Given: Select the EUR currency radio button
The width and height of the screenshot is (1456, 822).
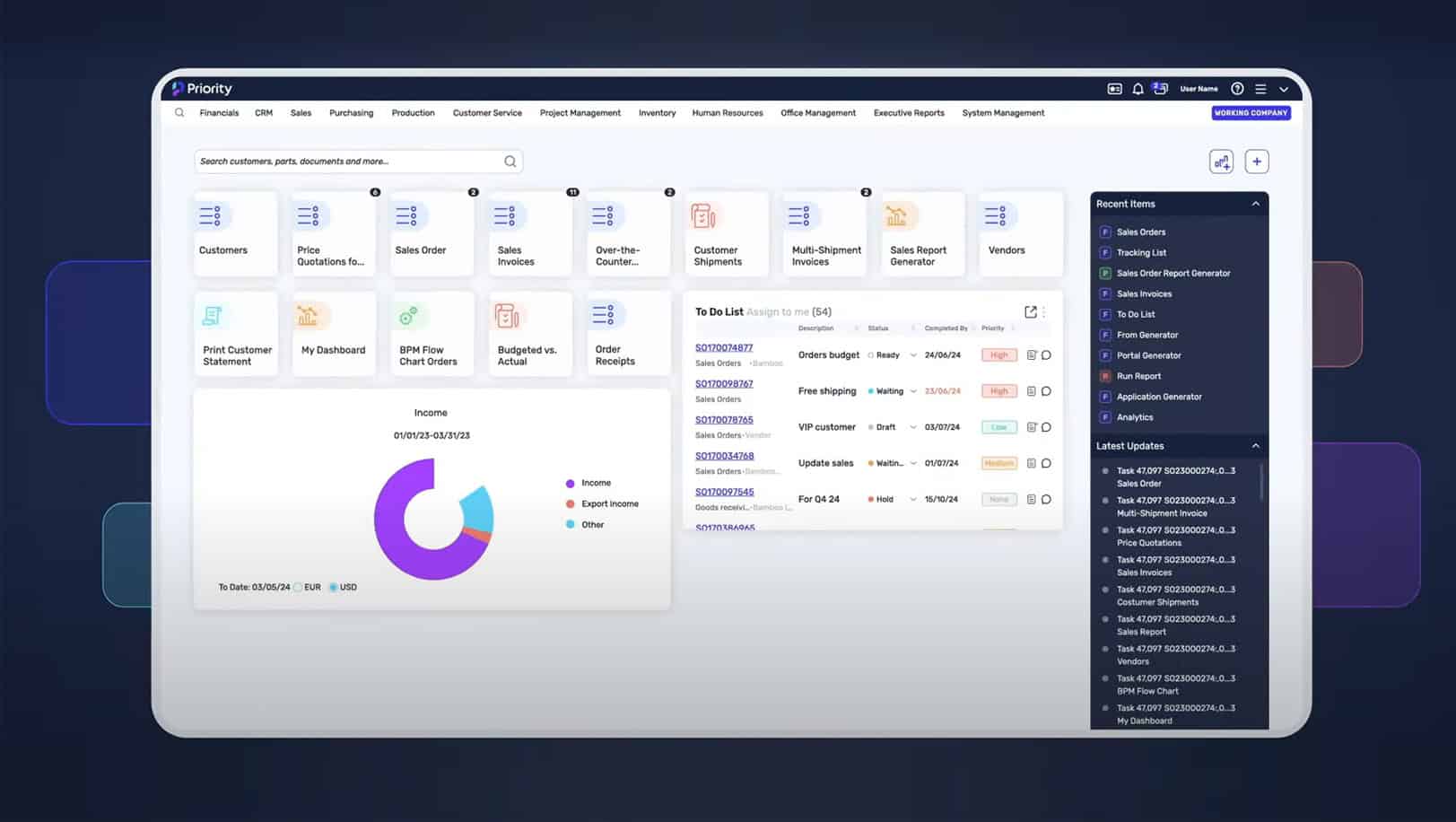Looking at the screenshot, I should [x=298, y=587].
